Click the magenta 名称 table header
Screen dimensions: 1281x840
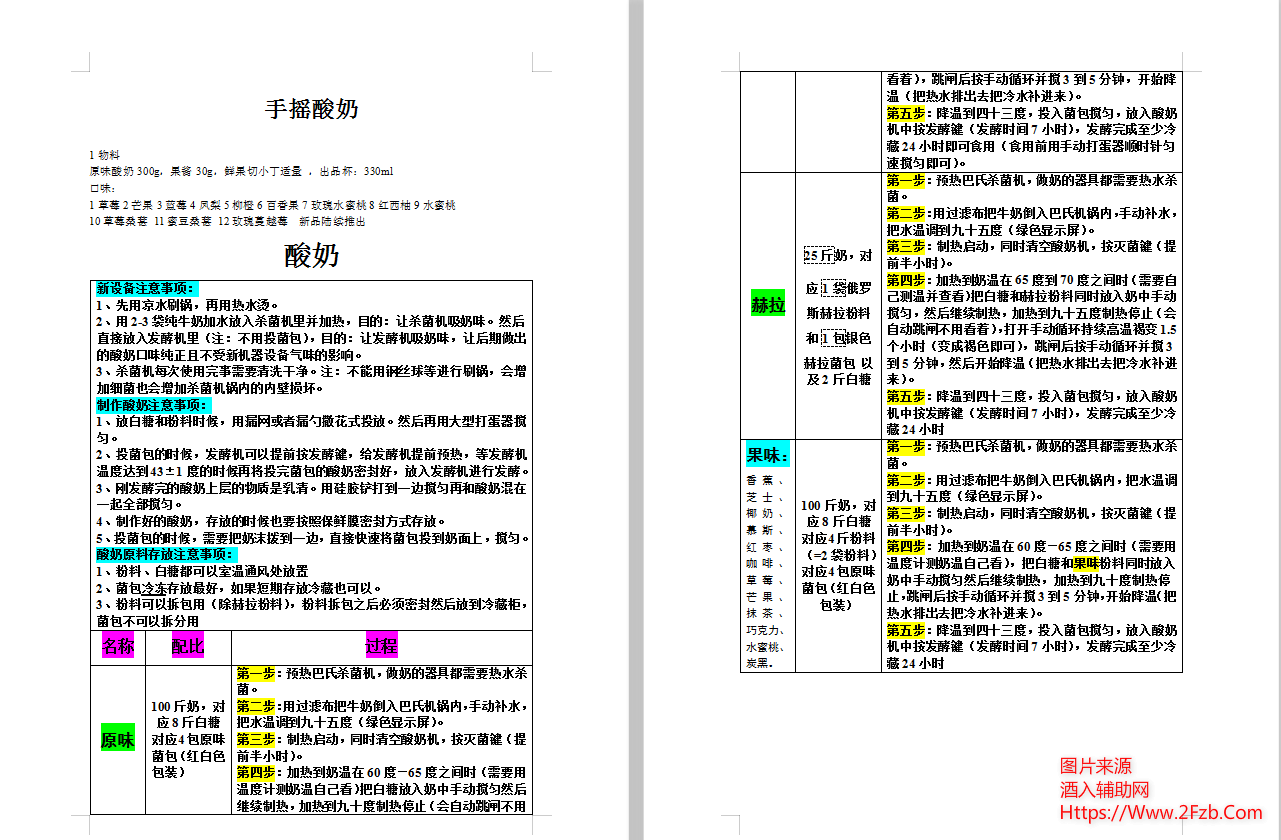click(x=117, y=644)
